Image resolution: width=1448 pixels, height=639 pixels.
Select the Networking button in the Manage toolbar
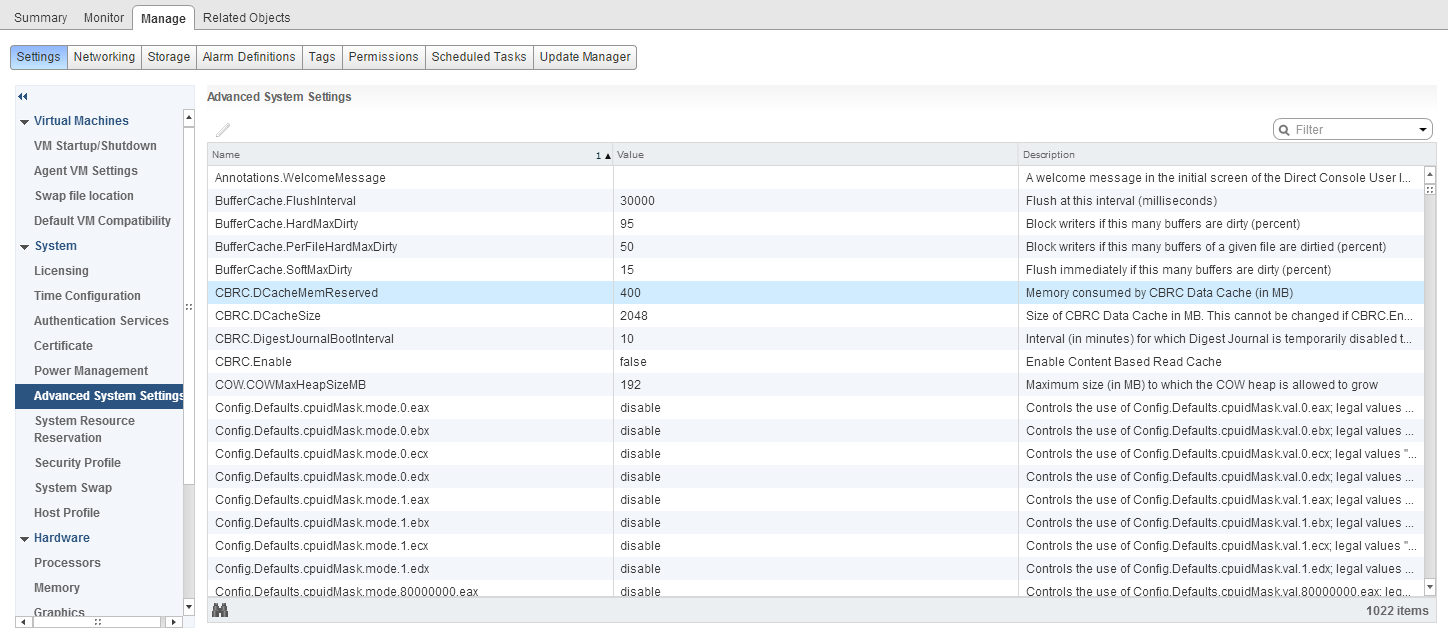[x=104, y=57]
